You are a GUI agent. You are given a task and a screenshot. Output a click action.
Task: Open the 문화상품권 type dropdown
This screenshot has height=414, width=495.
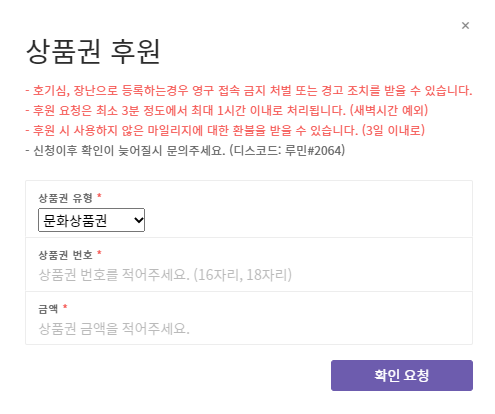(x=91, y=220)
